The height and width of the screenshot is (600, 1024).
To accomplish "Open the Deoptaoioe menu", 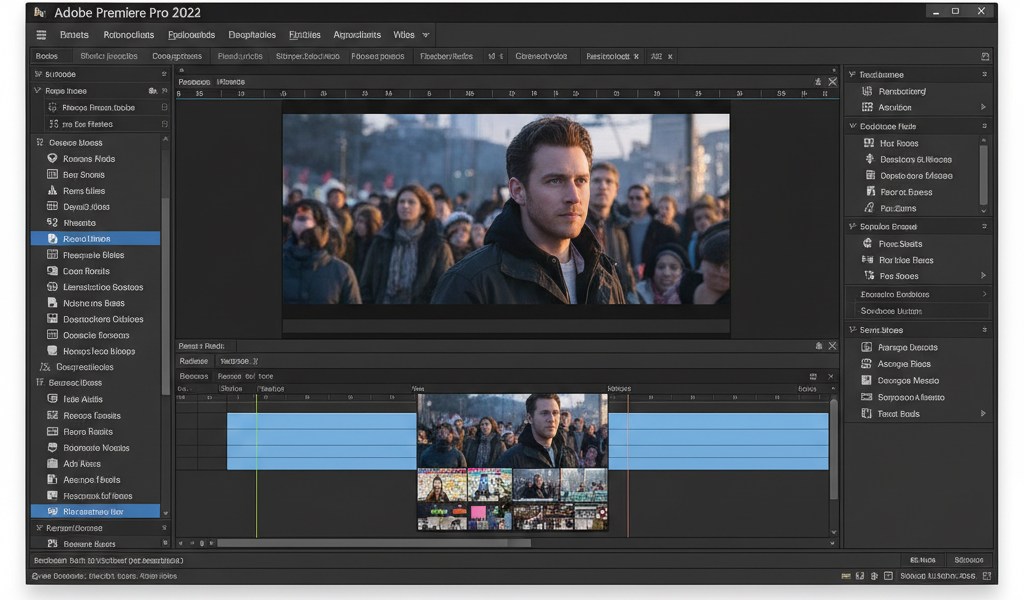I will tap(252, 35).
